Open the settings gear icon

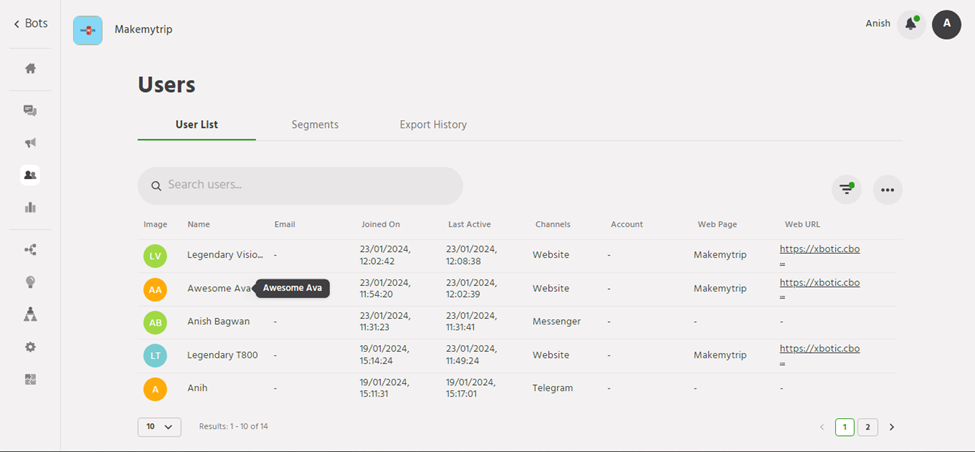(x=30, y=346)
